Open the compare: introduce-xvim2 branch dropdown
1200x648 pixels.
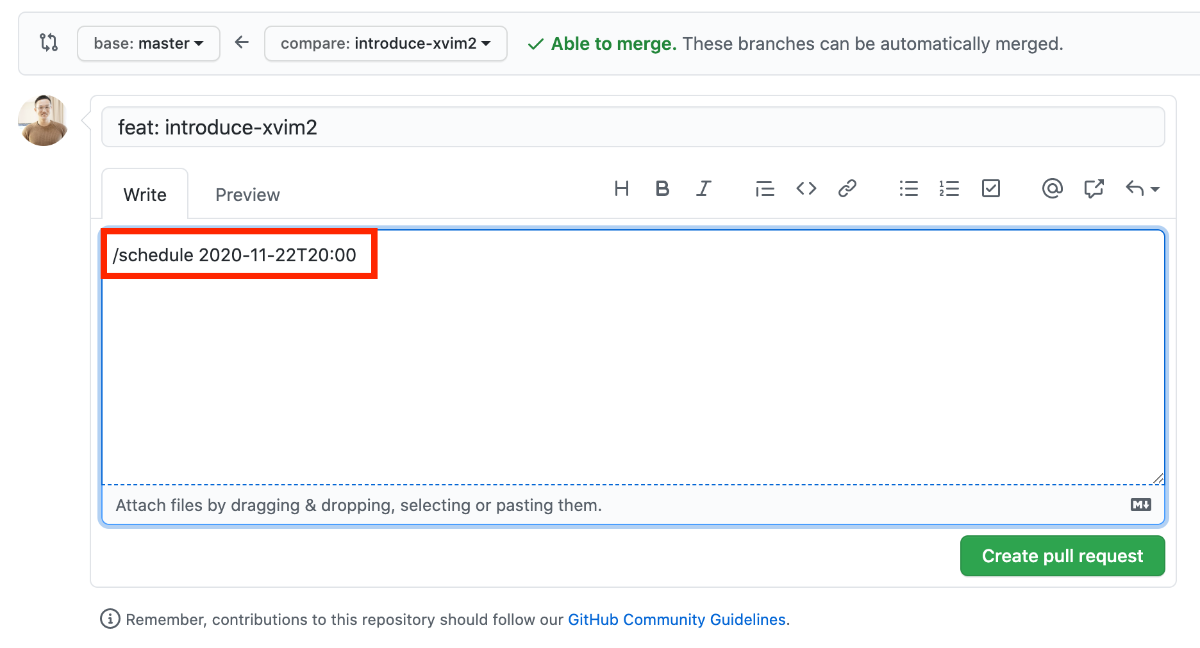[386, 43]
